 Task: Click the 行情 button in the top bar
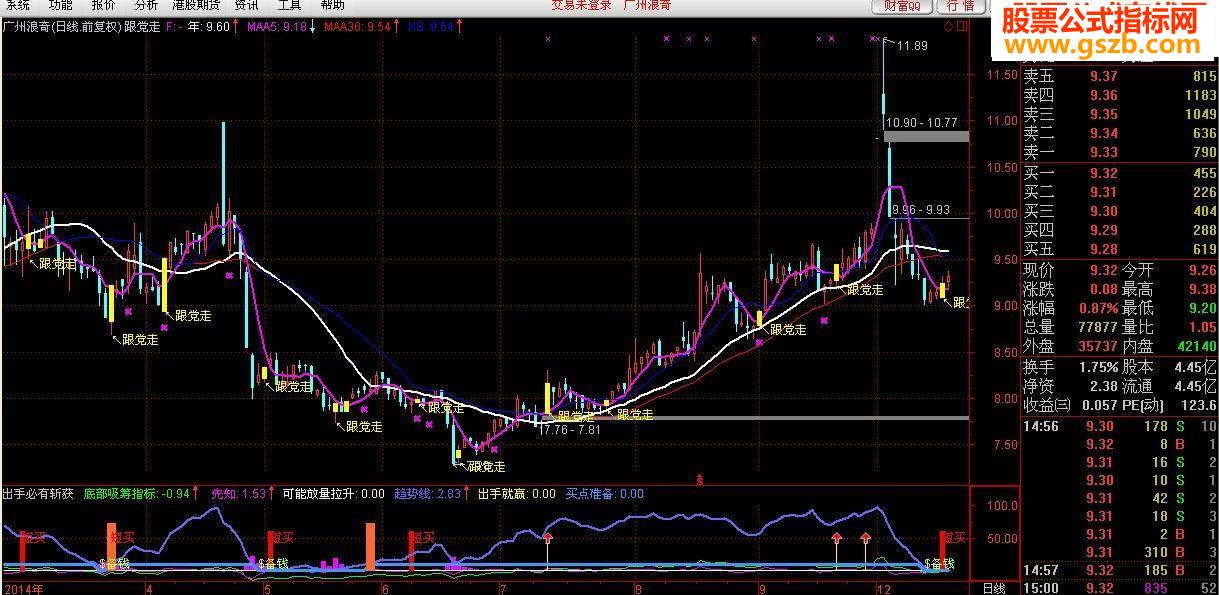tap(959, 6)
